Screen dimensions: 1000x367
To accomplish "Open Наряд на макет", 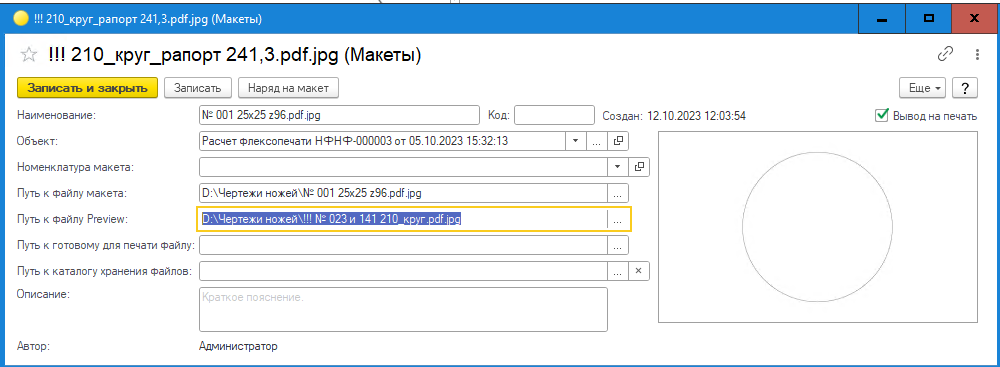I will (288, 88).
